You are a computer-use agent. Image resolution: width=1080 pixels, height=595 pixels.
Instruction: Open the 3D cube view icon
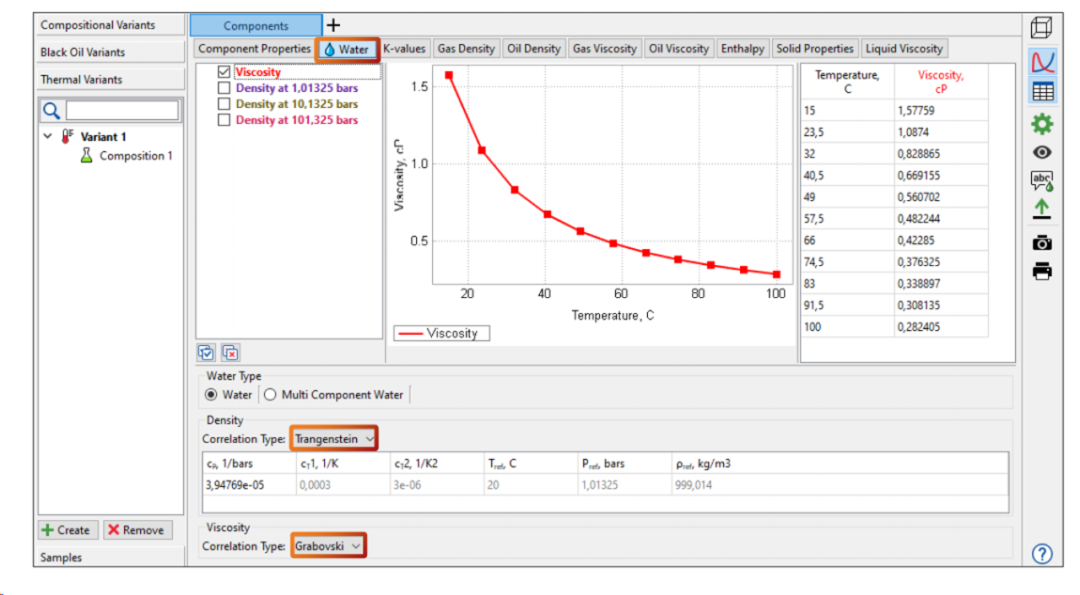pos(1041,28)
